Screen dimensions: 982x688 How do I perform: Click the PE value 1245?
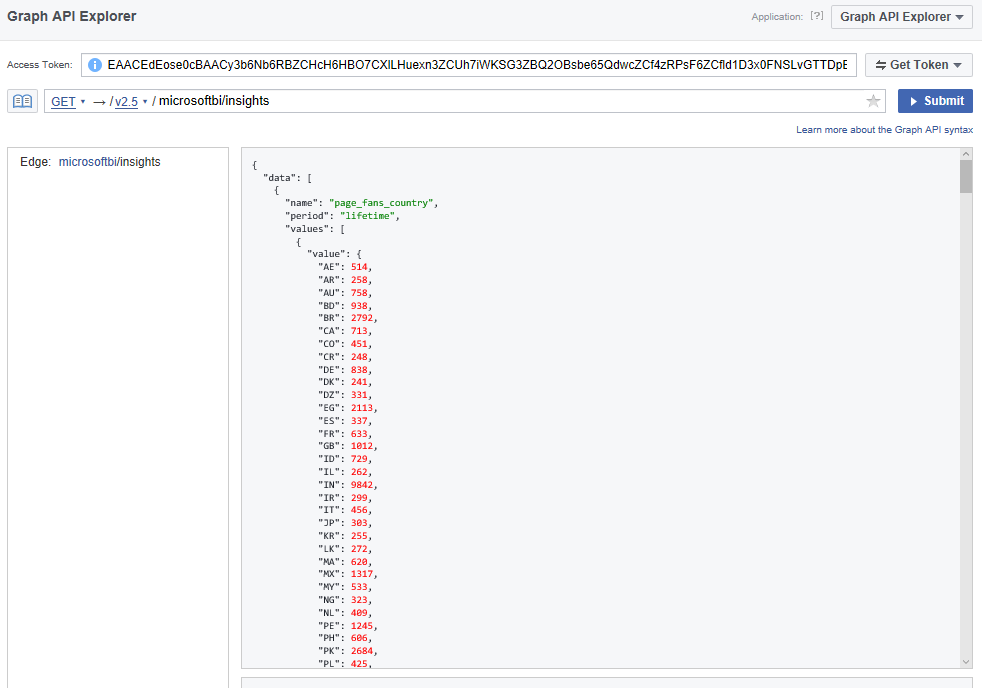361,626
